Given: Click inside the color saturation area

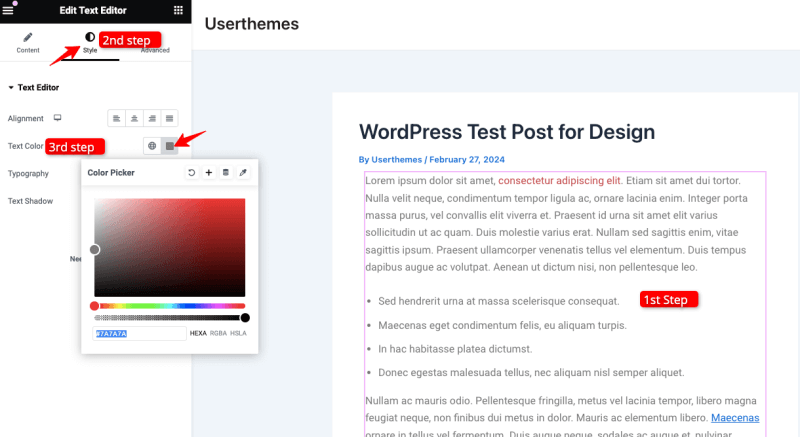Looking at the screenshot, I should click(x=169, y=247).
